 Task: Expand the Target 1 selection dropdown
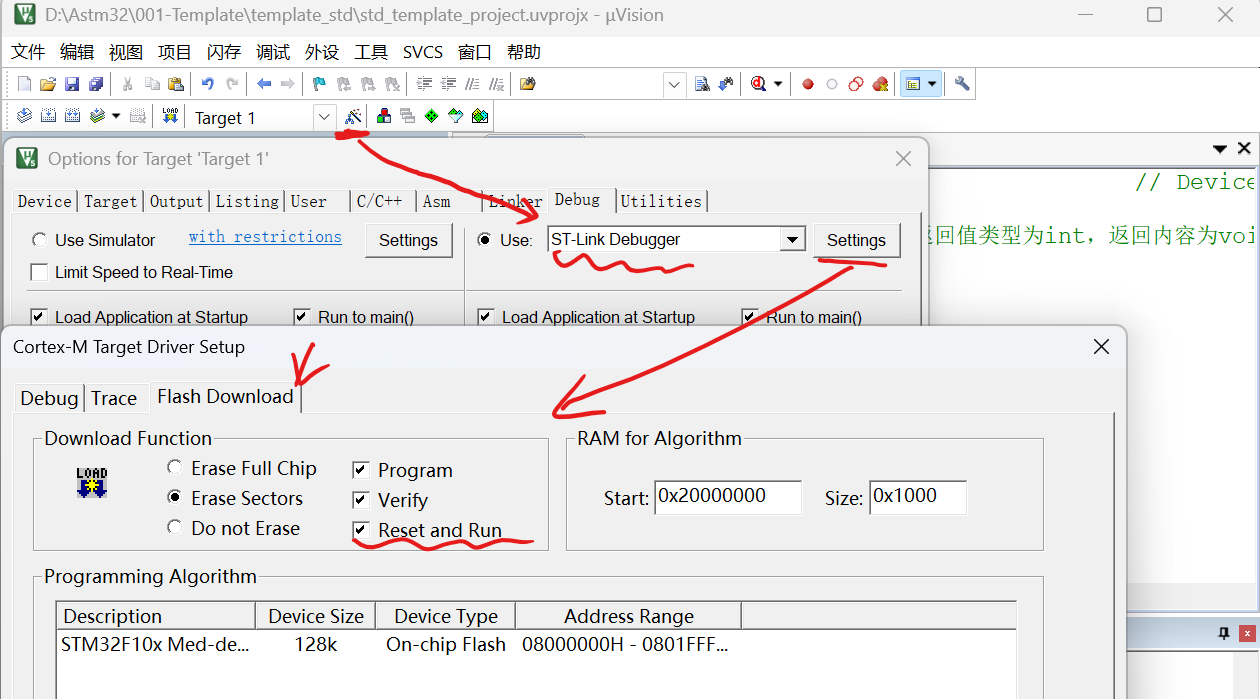click(x=324, y=117)
